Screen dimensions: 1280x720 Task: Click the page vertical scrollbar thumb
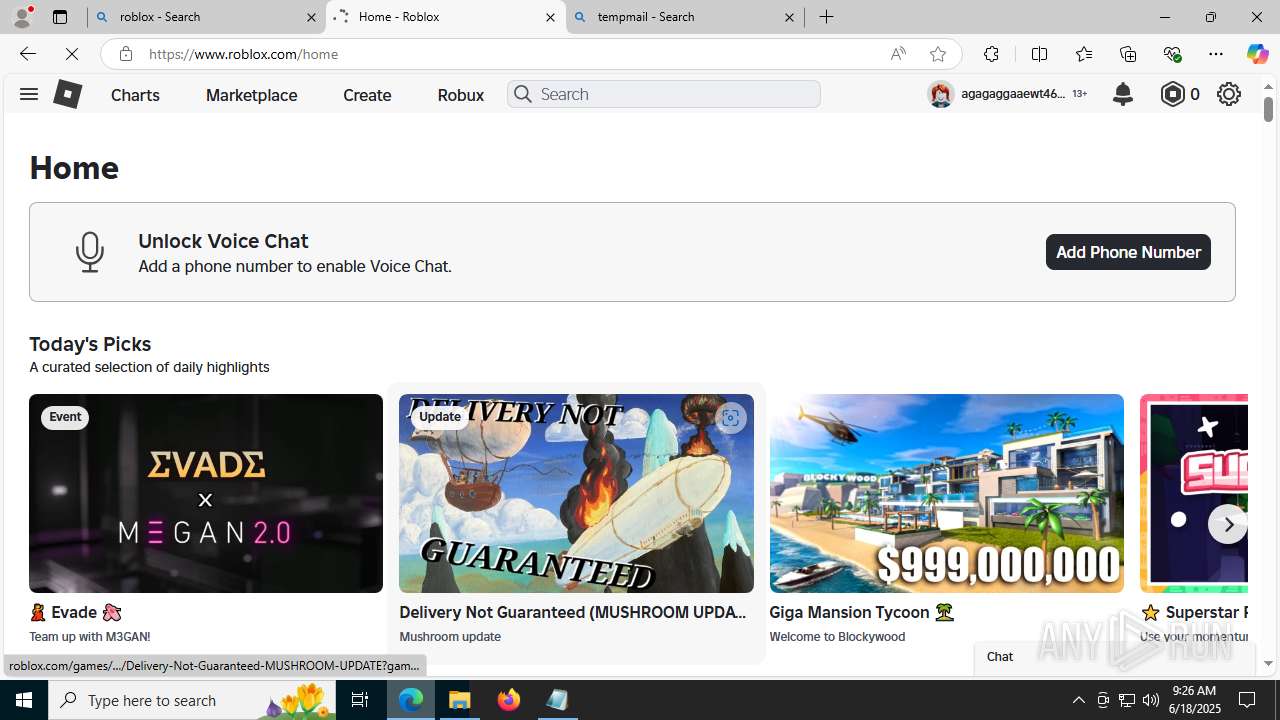1268,108
